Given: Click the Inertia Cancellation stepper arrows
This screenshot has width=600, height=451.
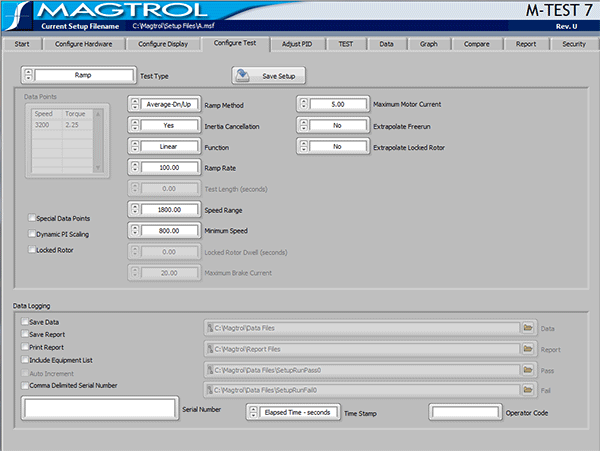Looking at the screenshot, I should point(135,125).
